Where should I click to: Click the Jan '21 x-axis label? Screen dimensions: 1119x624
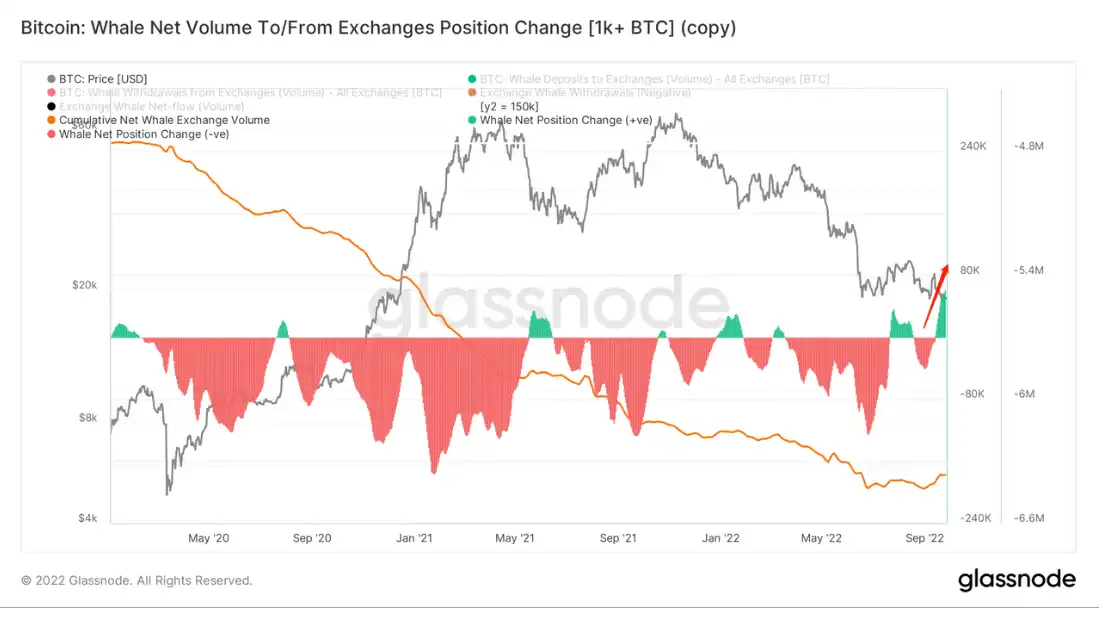coord(415,538)
